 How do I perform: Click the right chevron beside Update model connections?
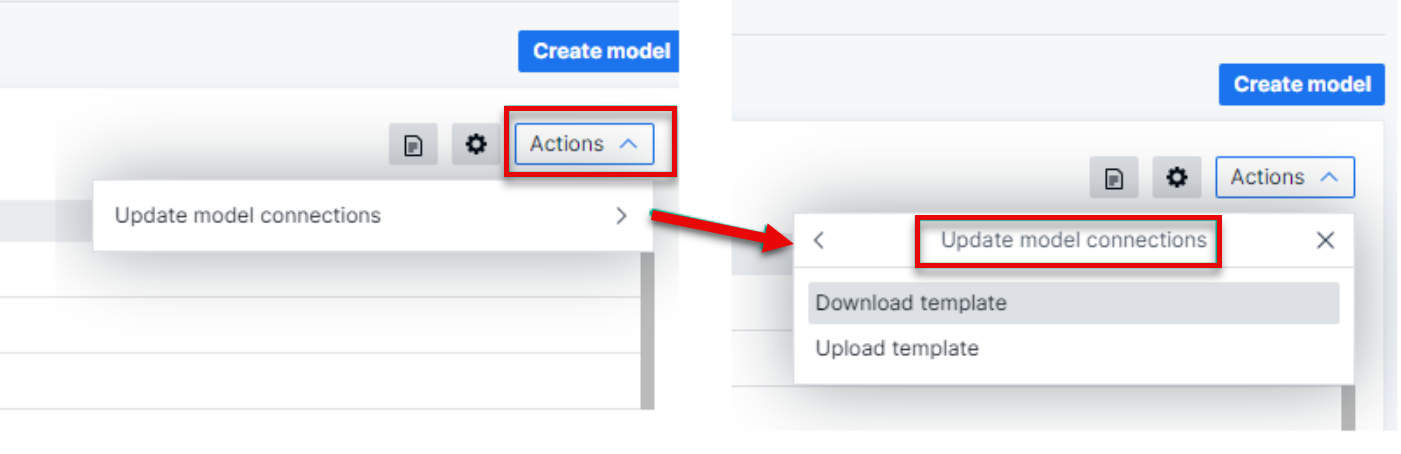[621, 215]
